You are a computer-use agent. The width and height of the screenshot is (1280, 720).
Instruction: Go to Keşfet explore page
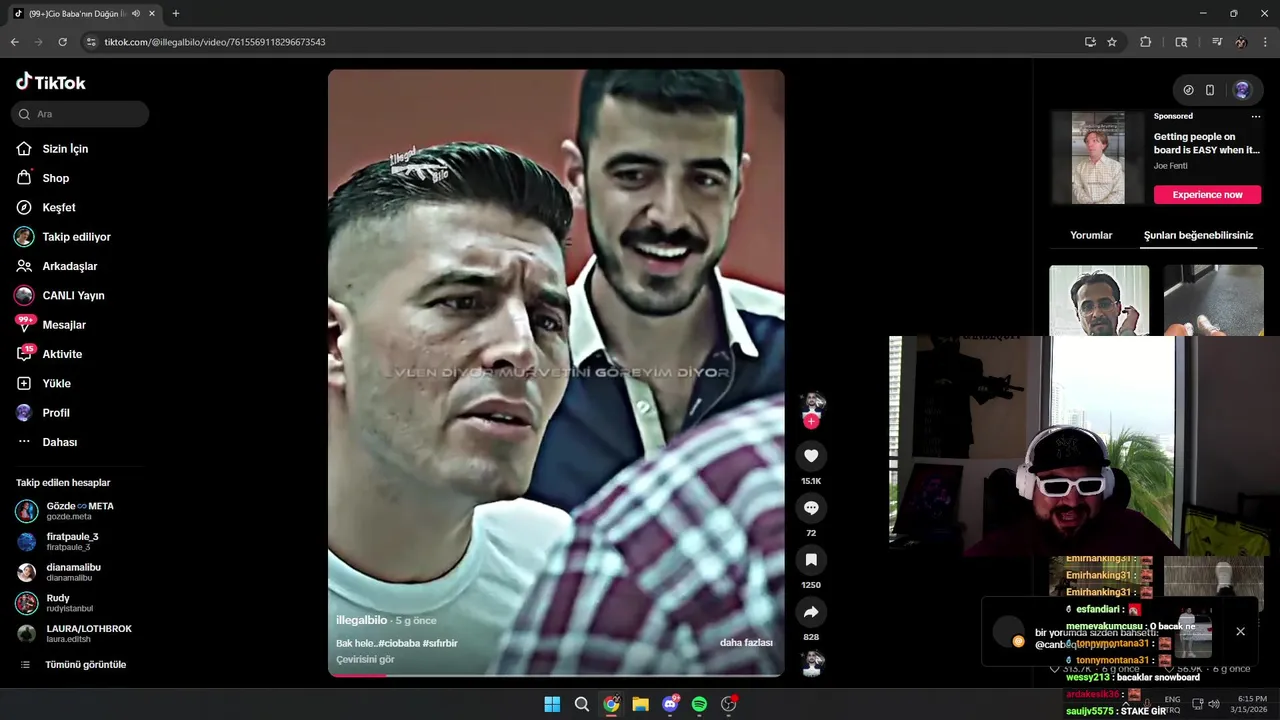(58, 208)
